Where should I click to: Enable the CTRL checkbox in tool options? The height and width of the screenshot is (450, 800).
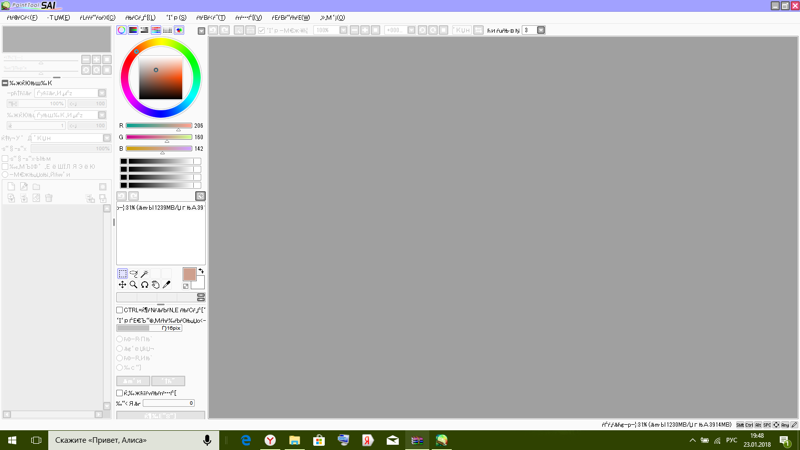coord(119,310)
